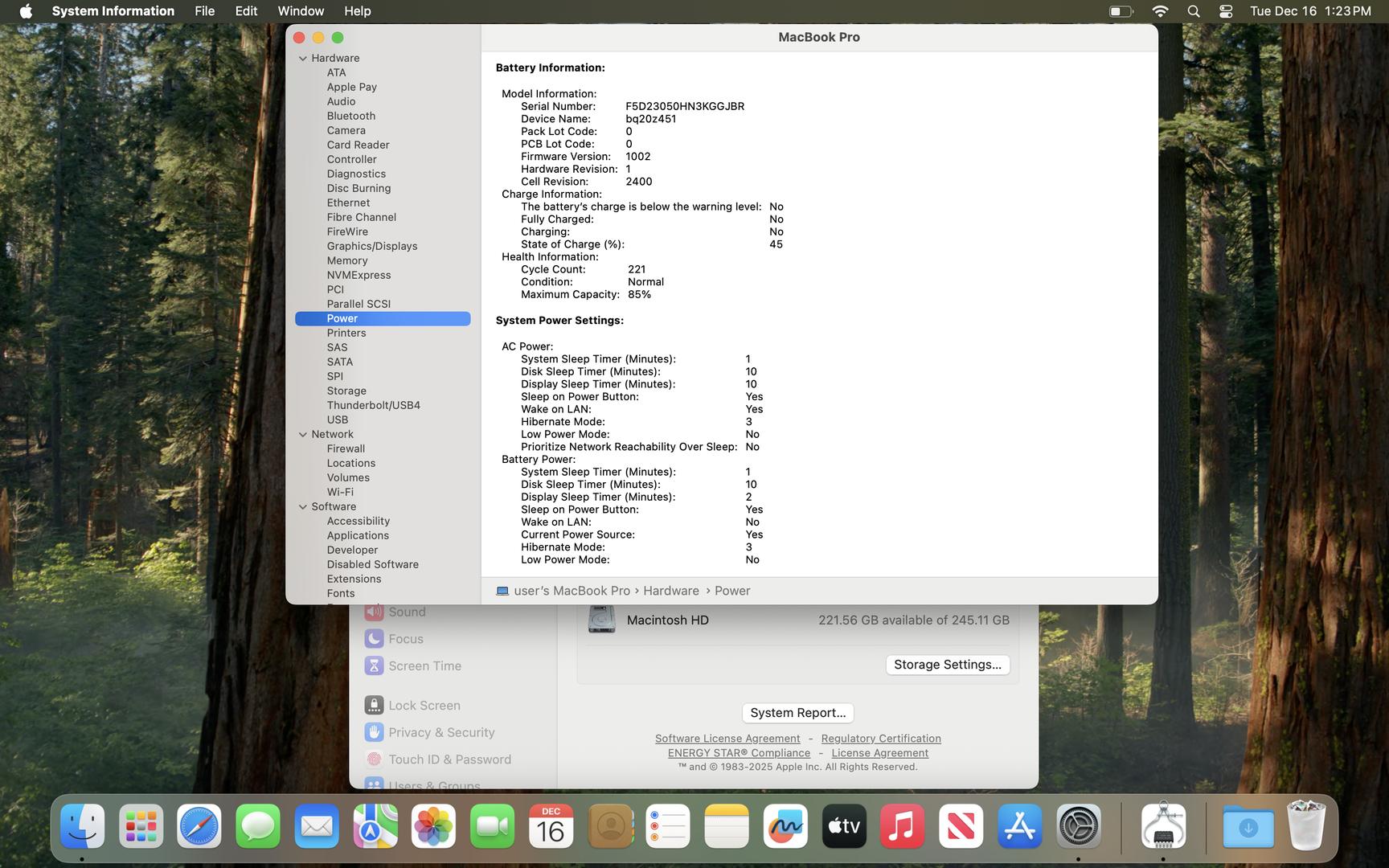The height and width of the screenshot is (868, 1389).
Task: Launch the Music app from dock
Action: [x=902, y=826]
